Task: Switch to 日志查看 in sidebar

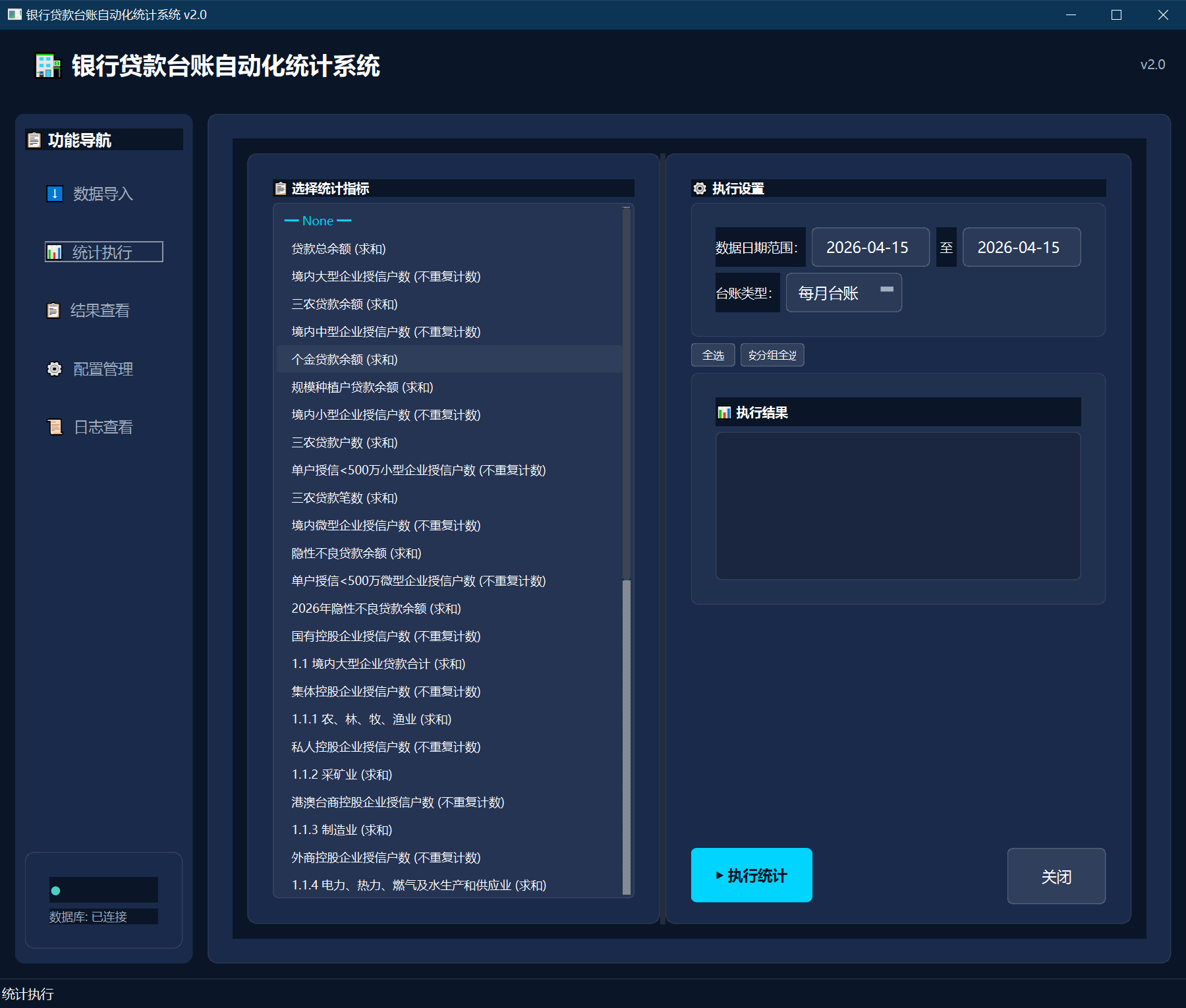Action: click(103, 427)
